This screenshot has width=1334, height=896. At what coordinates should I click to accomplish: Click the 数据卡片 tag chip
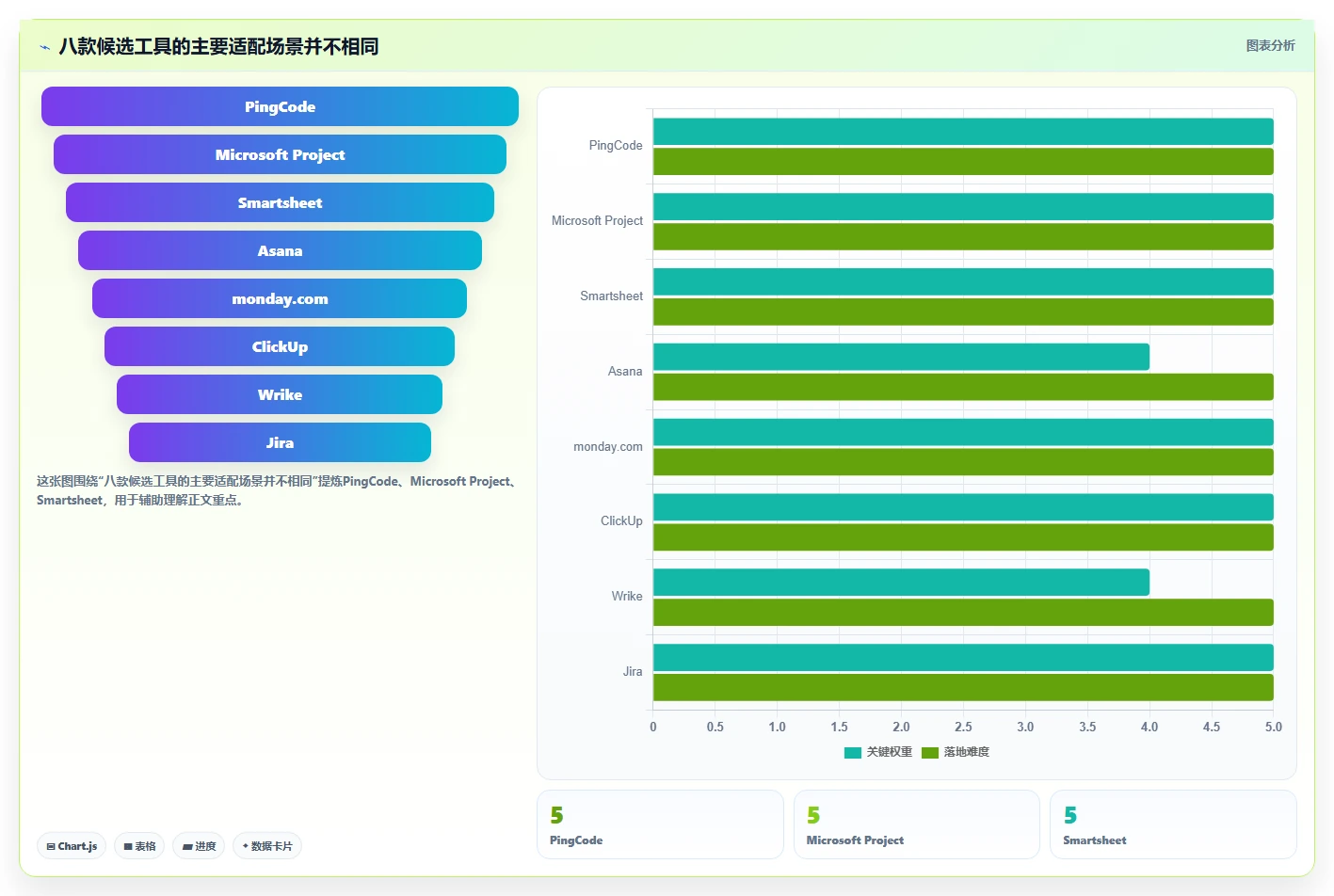267,846
